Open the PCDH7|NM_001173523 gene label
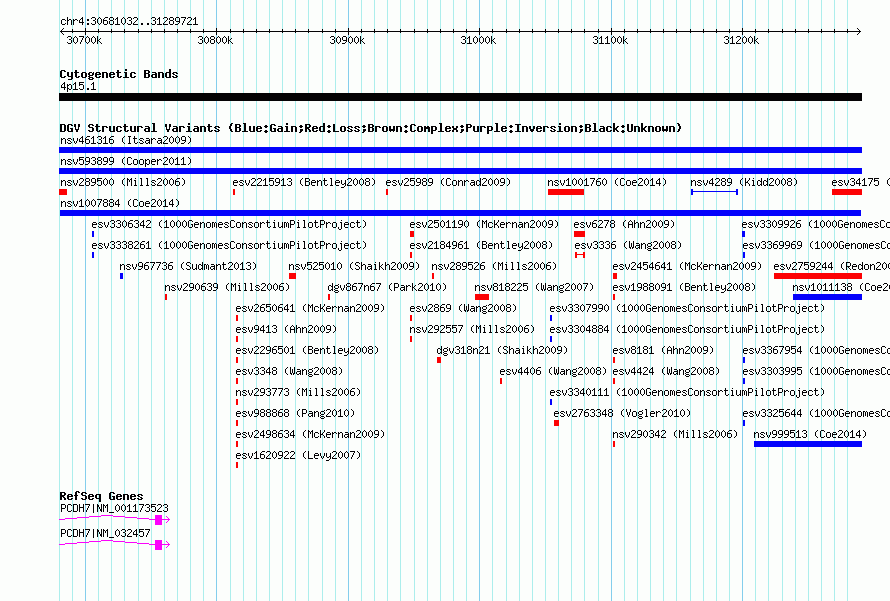This screenshot has width=890, height=601. click(114, 508)
